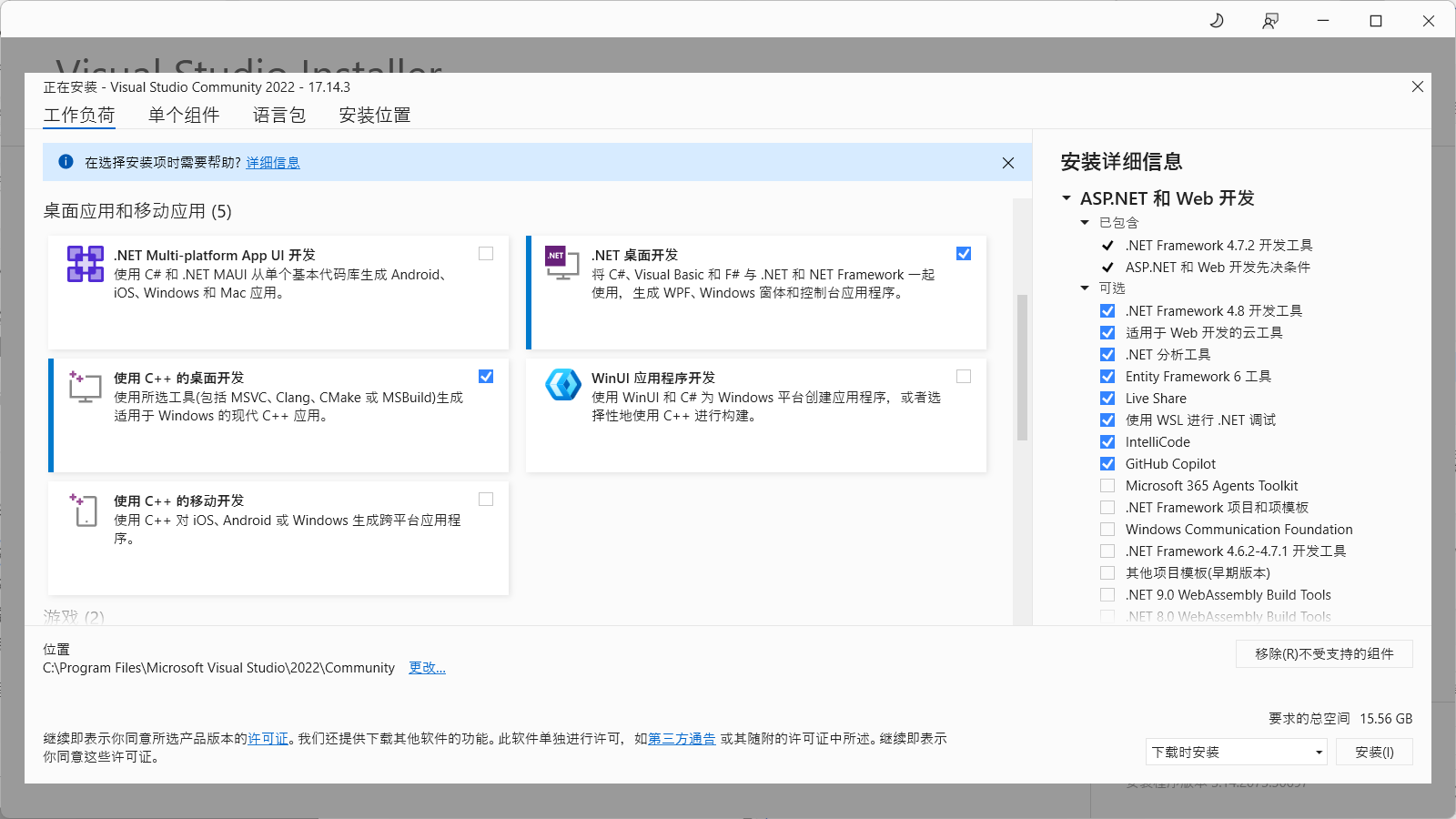The width and height of the screenshot is (1456, 819).
Task: Check the WinUI 应用程序开发 workload
Action: tap(964, 377)
